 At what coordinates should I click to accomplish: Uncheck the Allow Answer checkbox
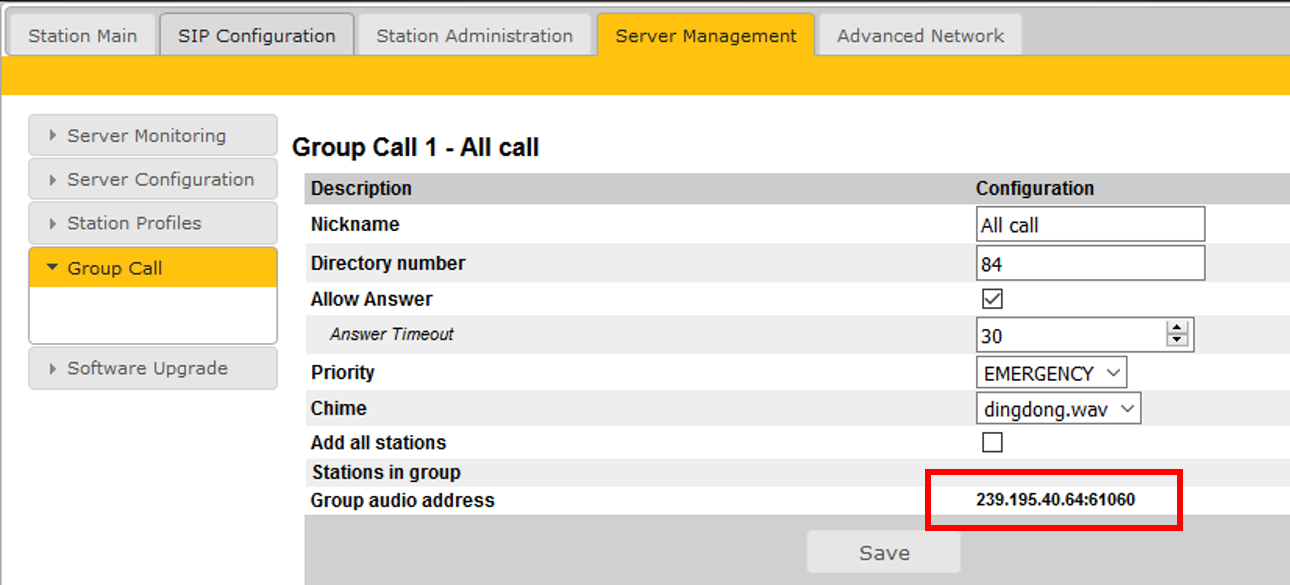click(992, 299)
